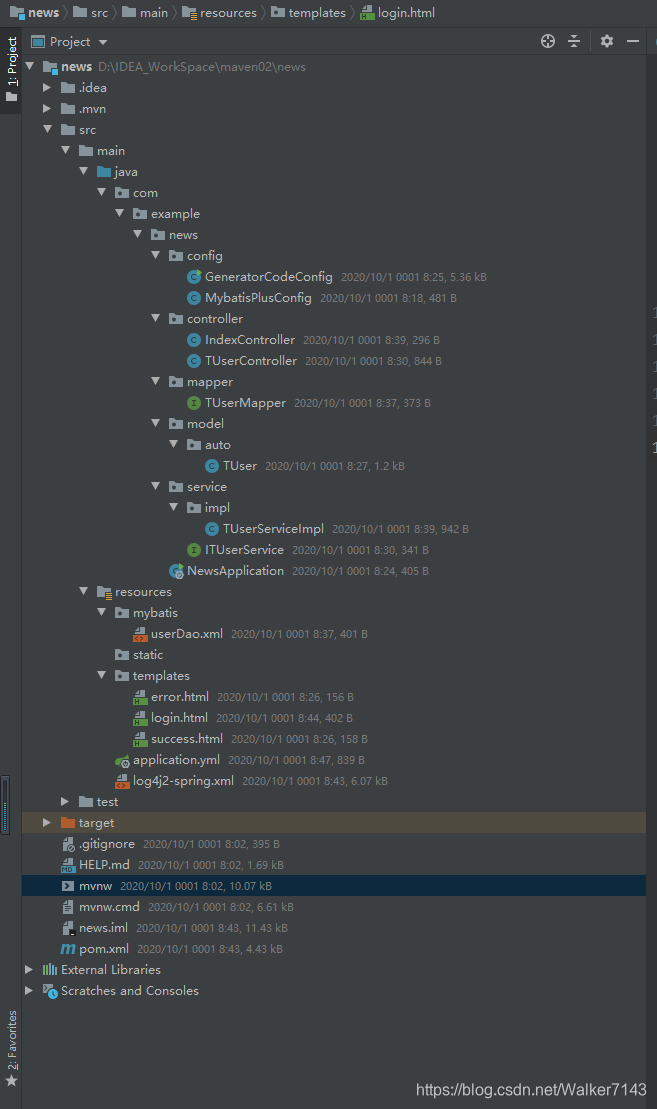Screen dimensions: 657x1109
Task: Select the .gitignore file icon
Action: (x=68, y=844)
